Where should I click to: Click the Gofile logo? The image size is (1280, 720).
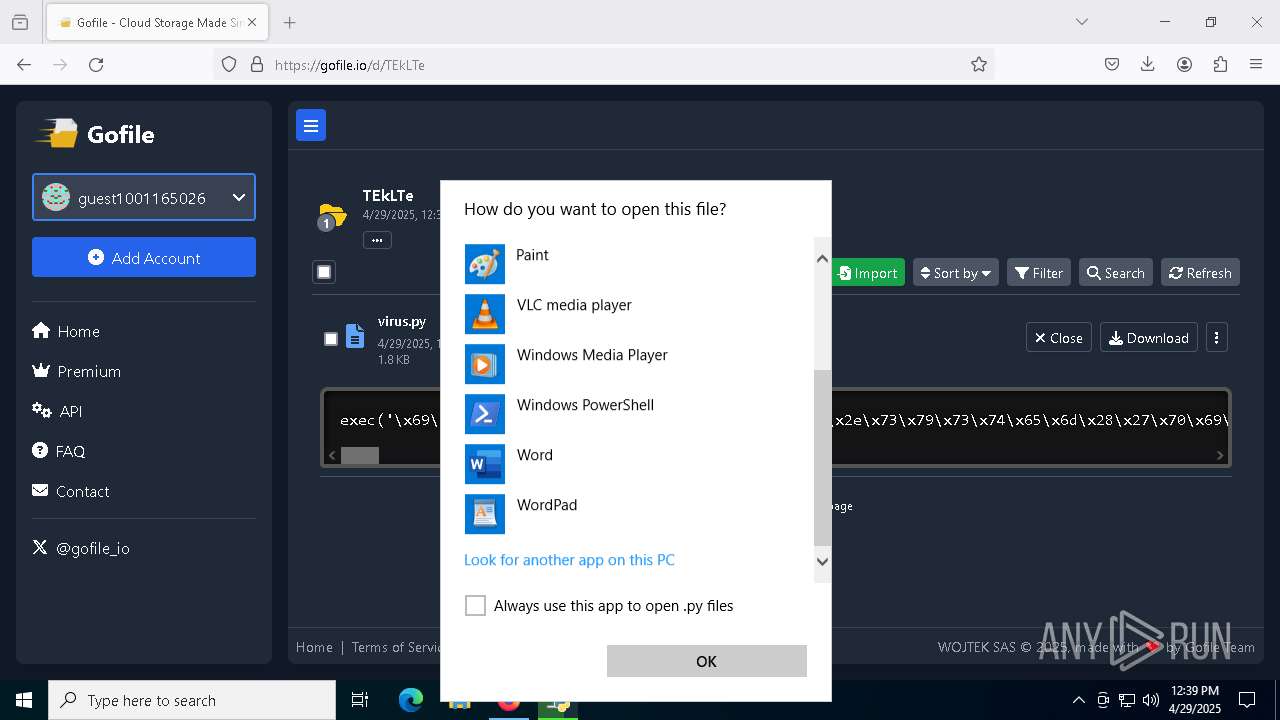(x=95, y=134)
